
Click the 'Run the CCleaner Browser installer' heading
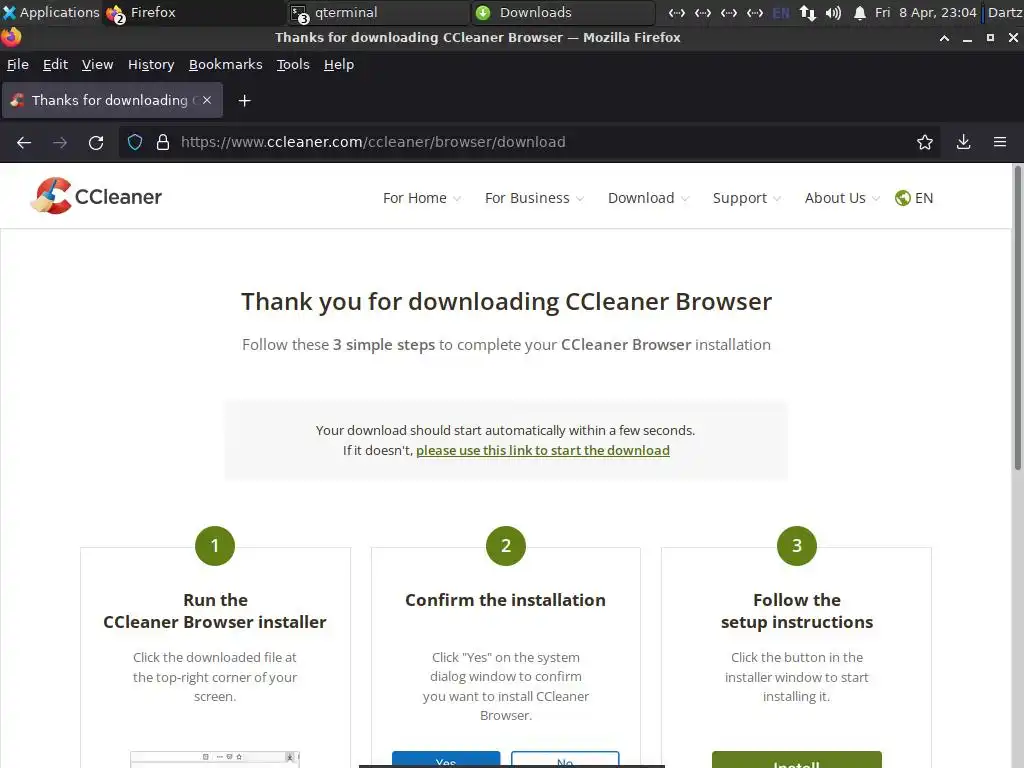[x=215, y=611]
